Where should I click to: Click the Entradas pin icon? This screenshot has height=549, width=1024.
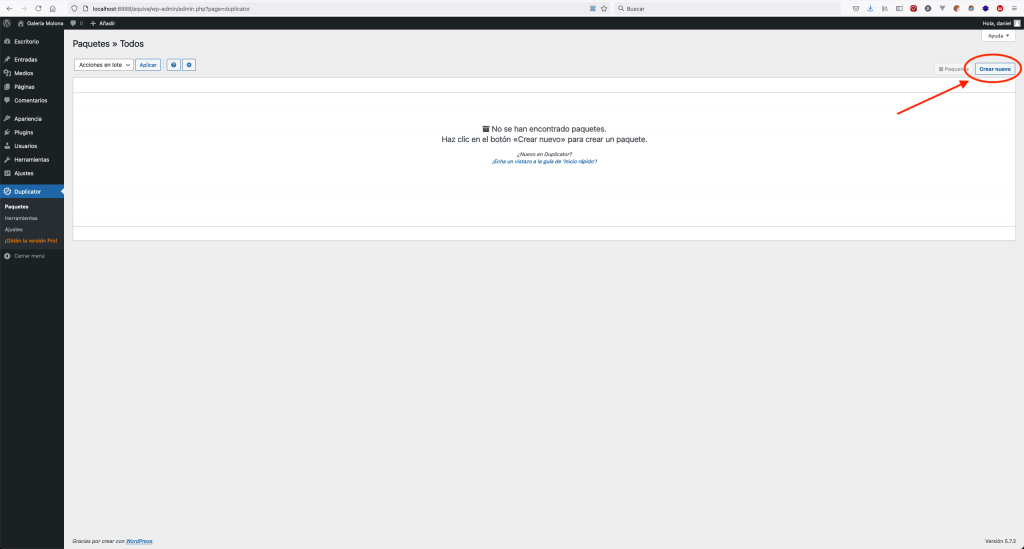pos(7,59)
